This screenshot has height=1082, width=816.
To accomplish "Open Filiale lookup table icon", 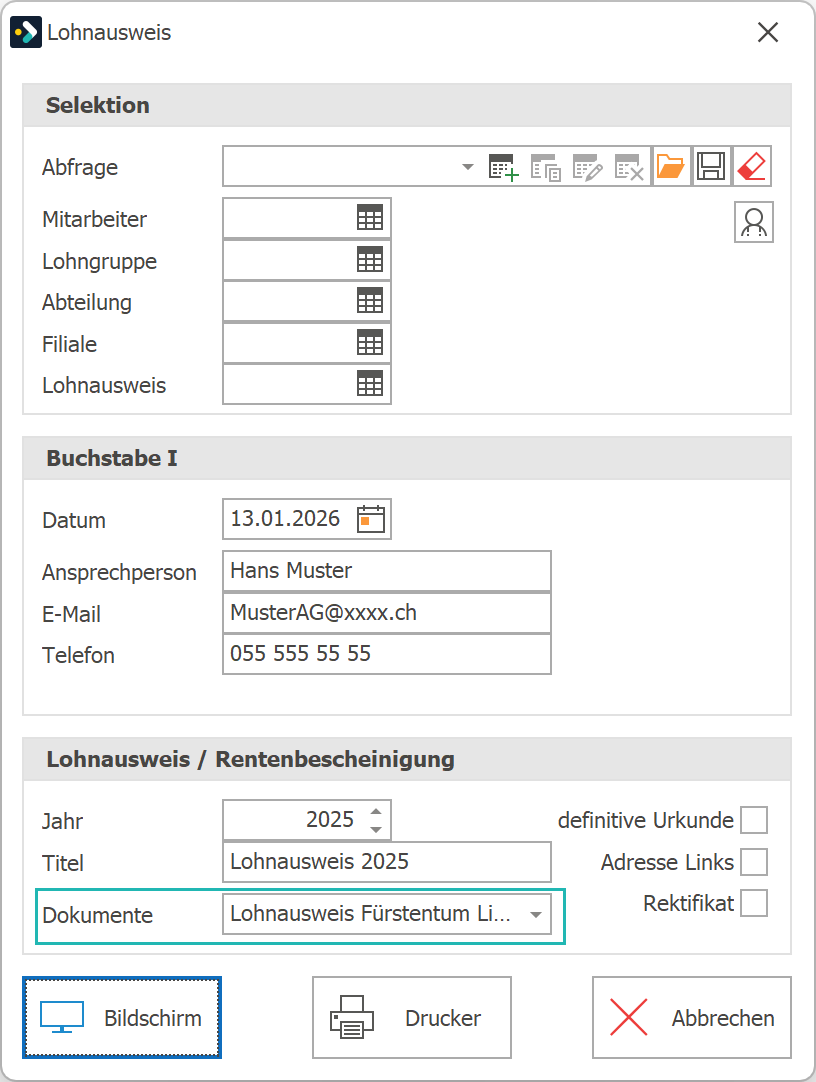I will (370, 342).
